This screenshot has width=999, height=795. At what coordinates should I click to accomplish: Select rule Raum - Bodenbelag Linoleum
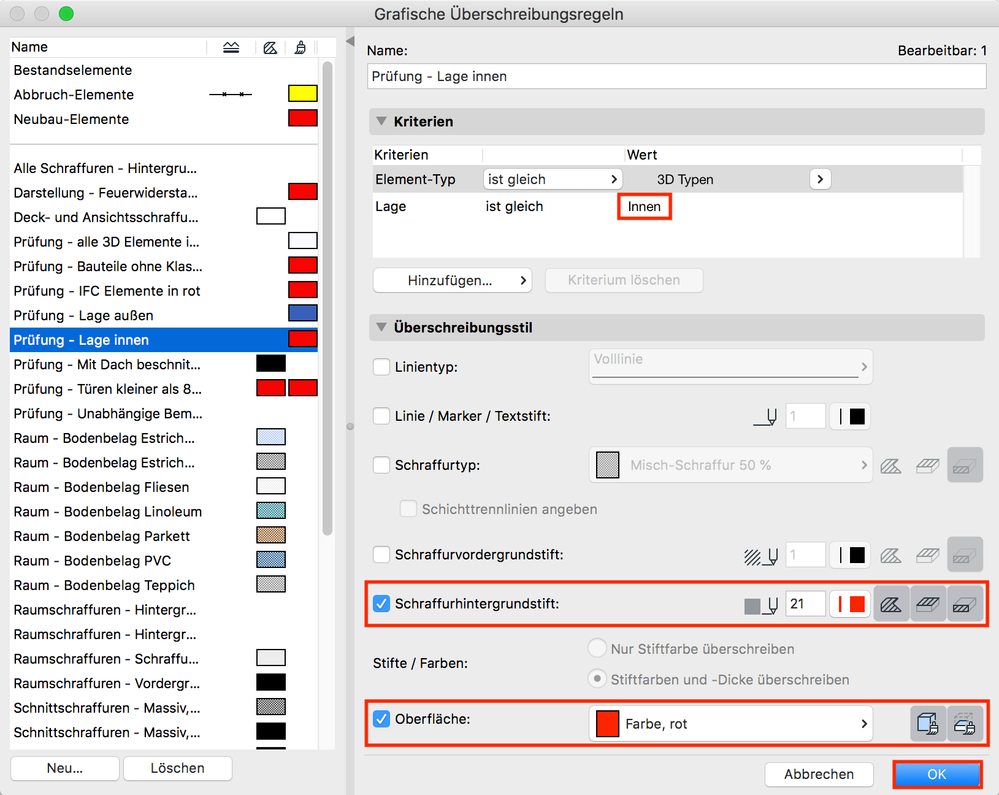pos(164,512)
